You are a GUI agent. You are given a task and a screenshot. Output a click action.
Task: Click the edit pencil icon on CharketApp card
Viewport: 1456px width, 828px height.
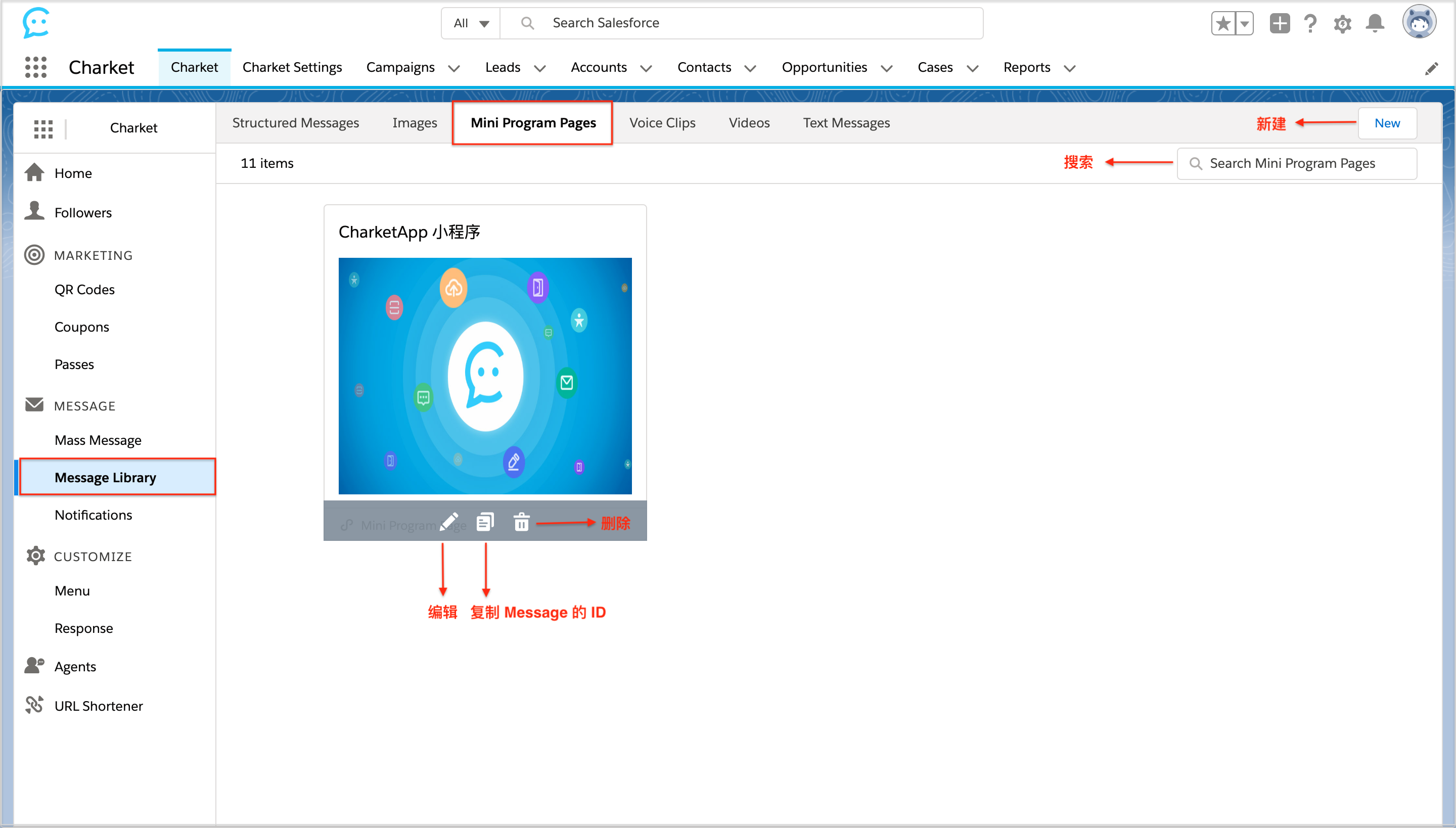tap(449, 522)
